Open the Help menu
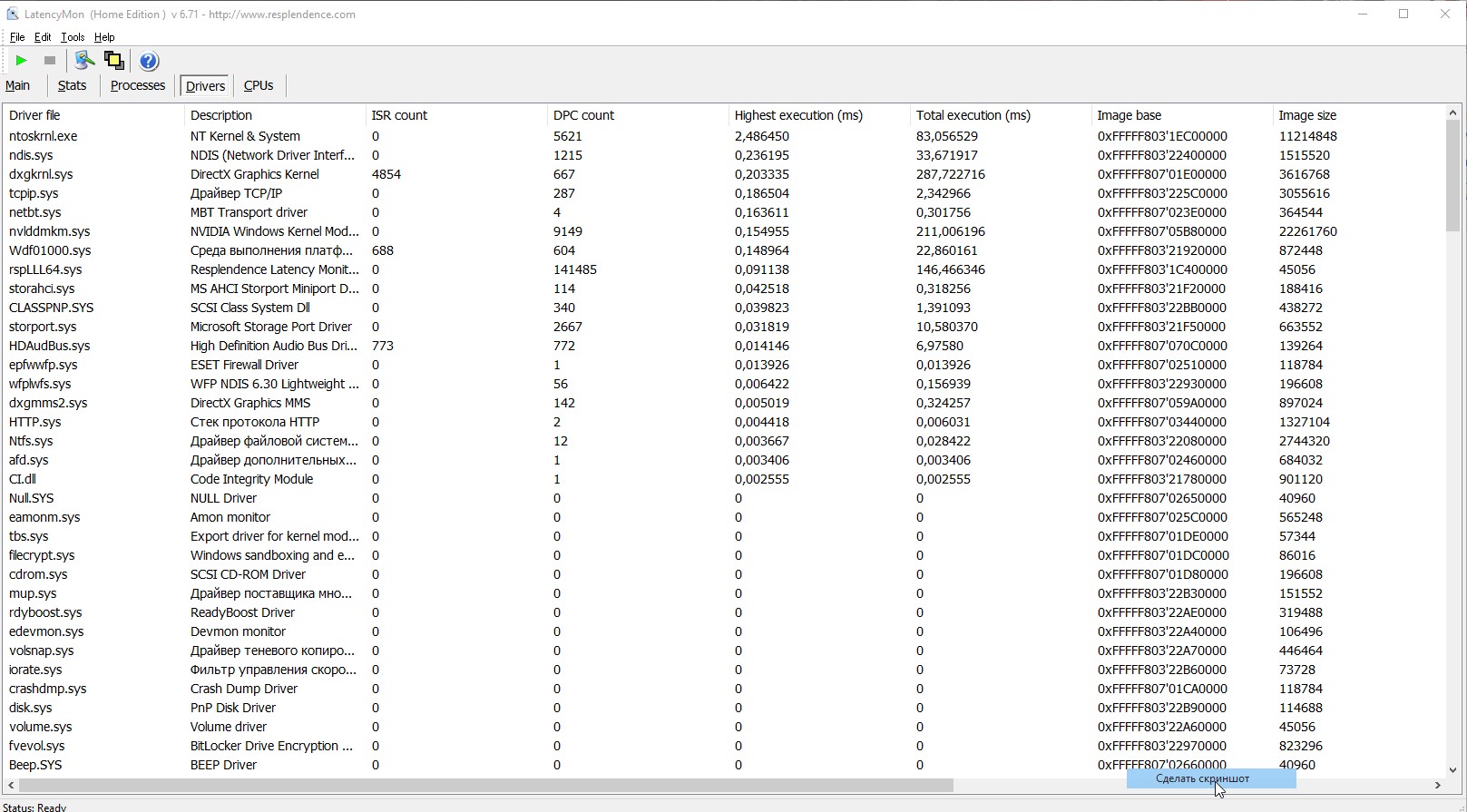The height and width of the screenshot is (812, 1467). pyautogui.click(x=104, y=37)
